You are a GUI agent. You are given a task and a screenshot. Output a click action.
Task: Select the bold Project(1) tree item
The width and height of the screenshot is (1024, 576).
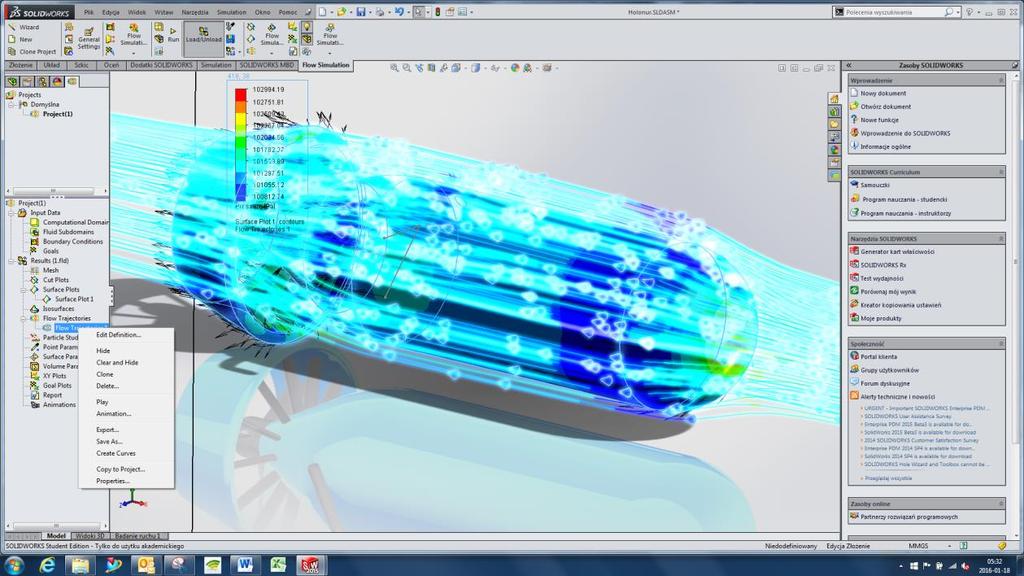(57, 114)
